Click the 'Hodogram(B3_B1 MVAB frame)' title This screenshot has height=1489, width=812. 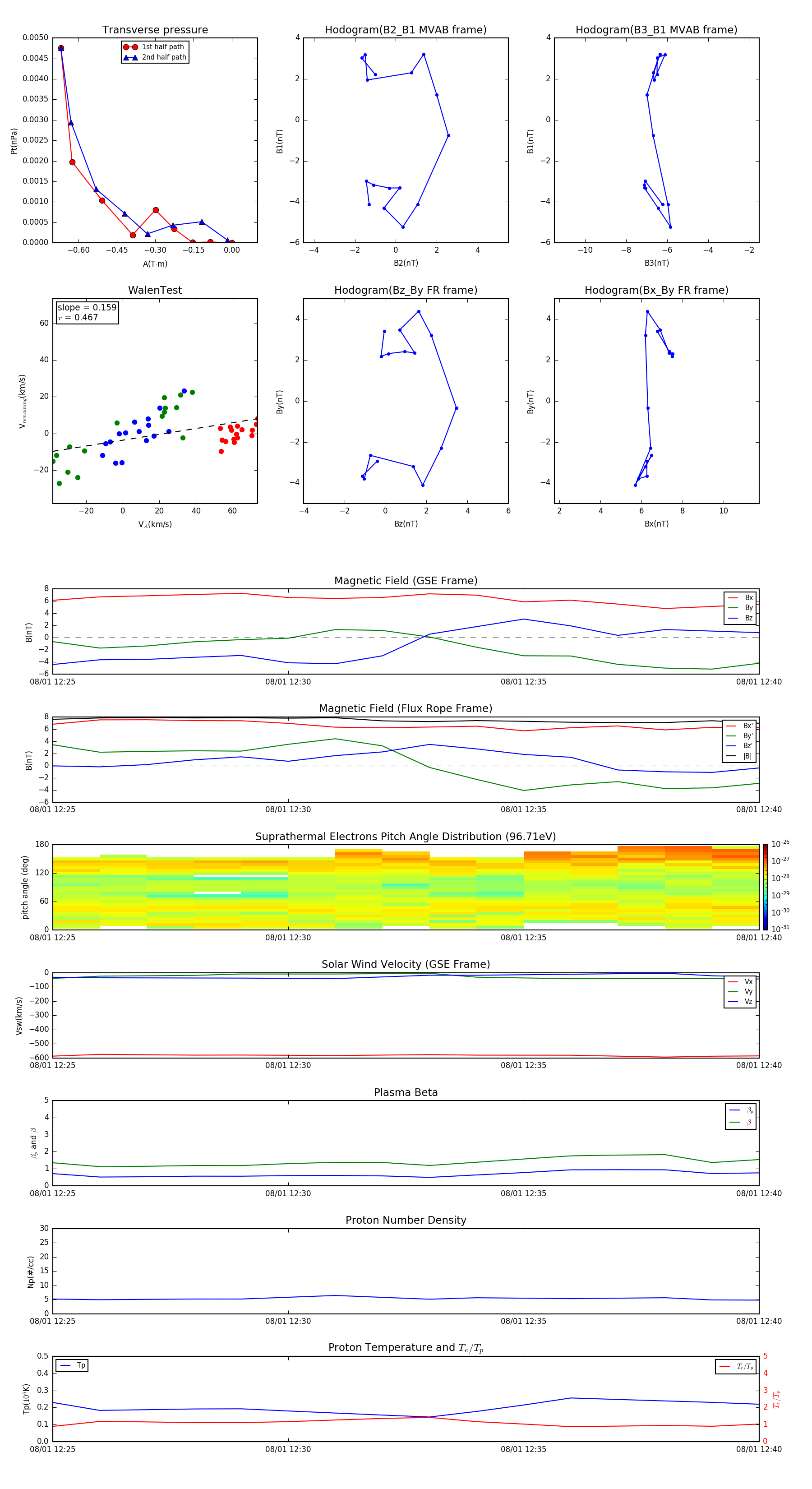[x=656, y=30]
